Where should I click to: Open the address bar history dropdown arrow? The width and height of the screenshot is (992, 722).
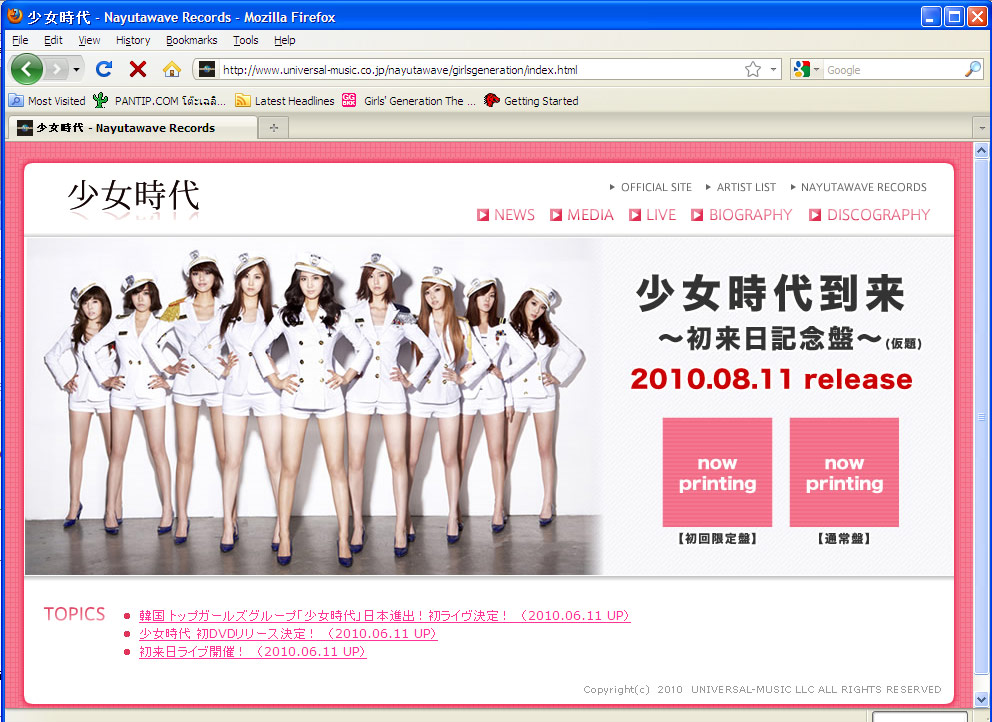[x=773, y=70]
